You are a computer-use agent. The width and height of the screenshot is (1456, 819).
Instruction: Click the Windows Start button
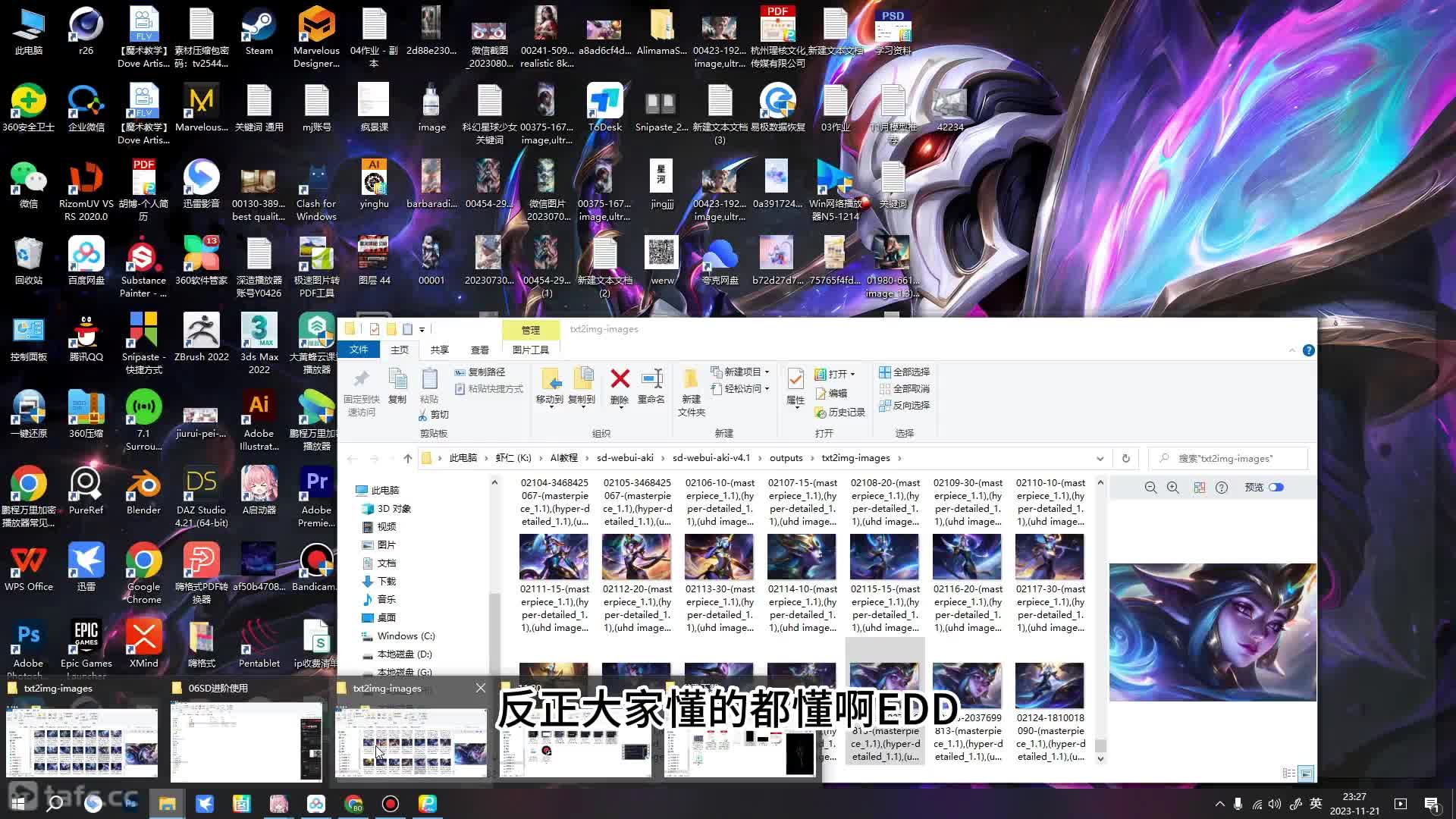[x=18, y=803]
